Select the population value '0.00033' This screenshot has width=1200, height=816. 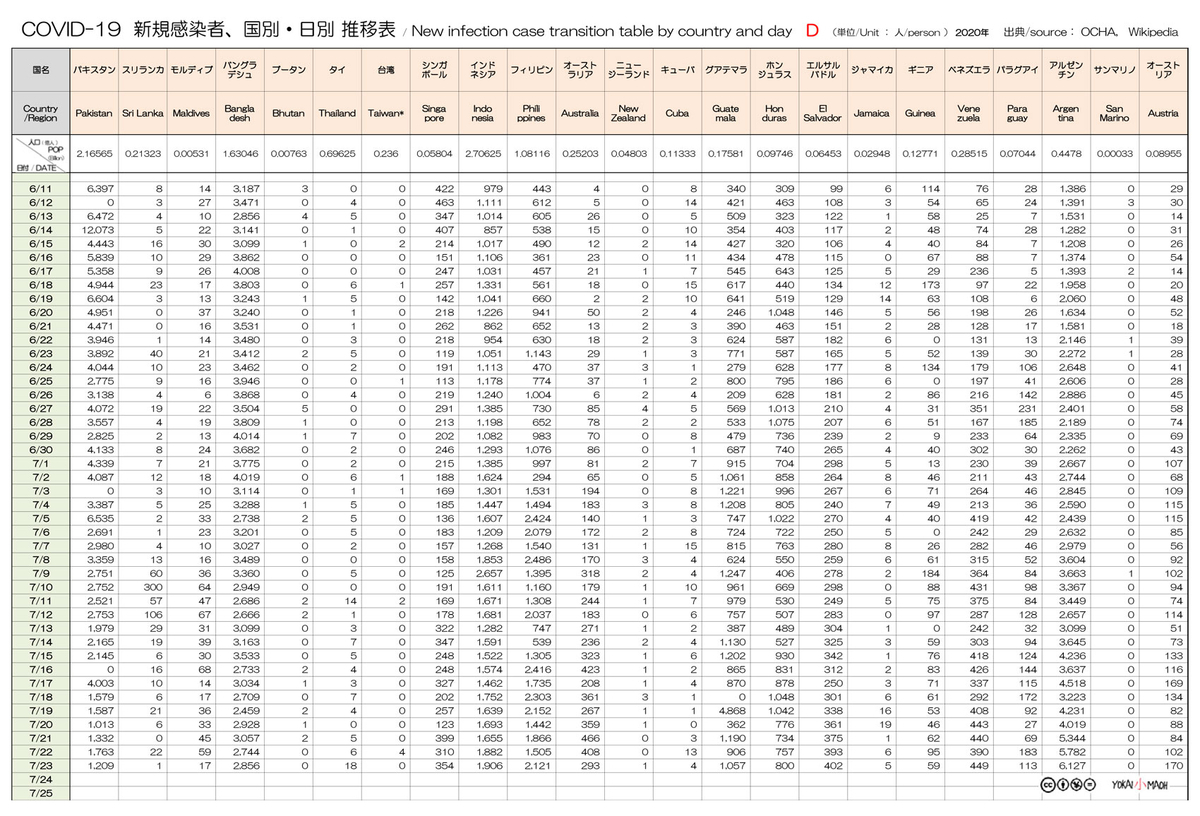pyautogui.click(x=1114, y=155)
